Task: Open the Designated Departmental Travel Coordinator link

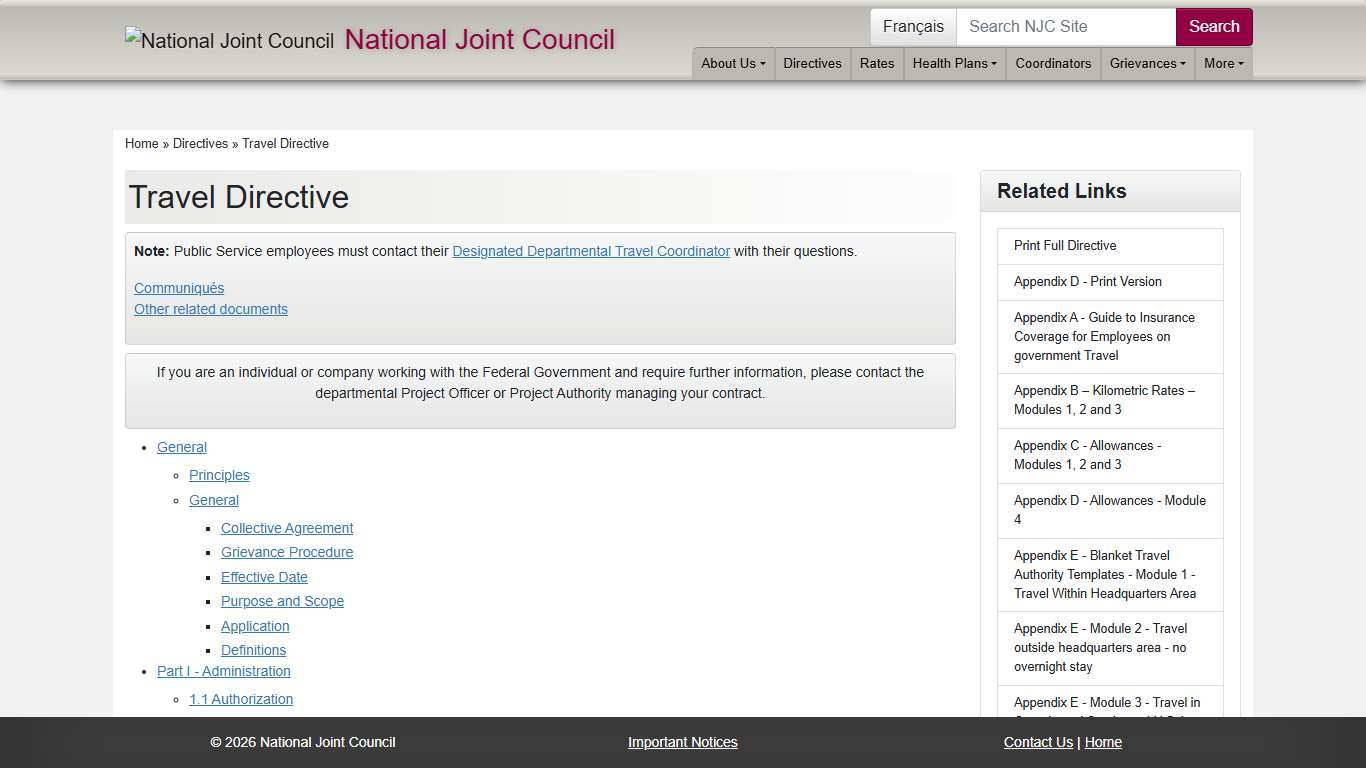Action: pos(591,251)
